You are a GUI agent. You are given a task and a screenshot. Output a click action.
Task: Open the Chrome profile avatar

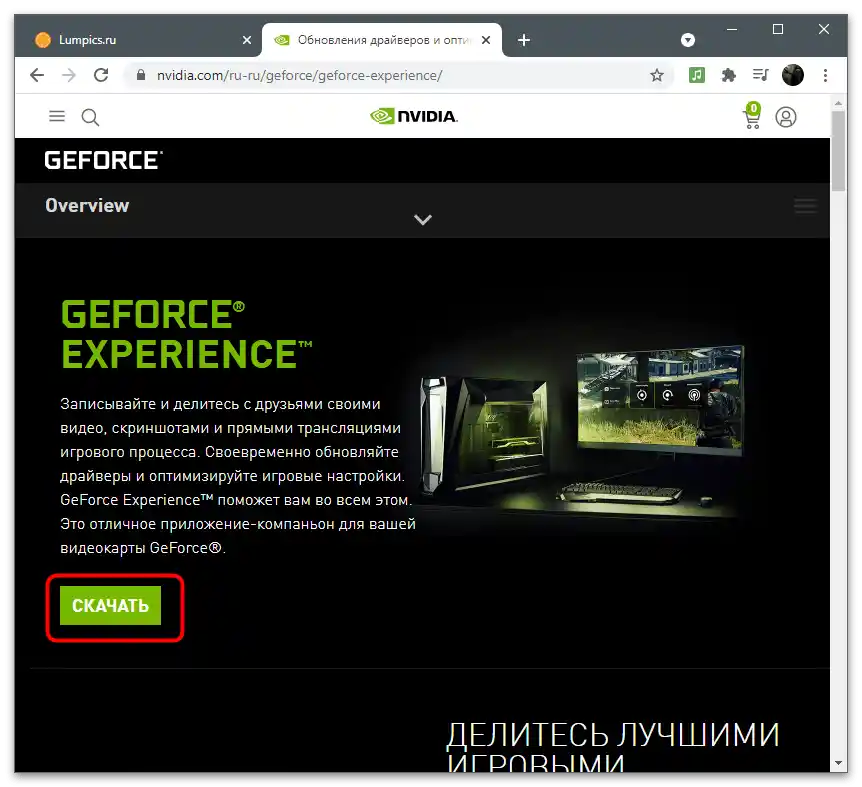793,75
